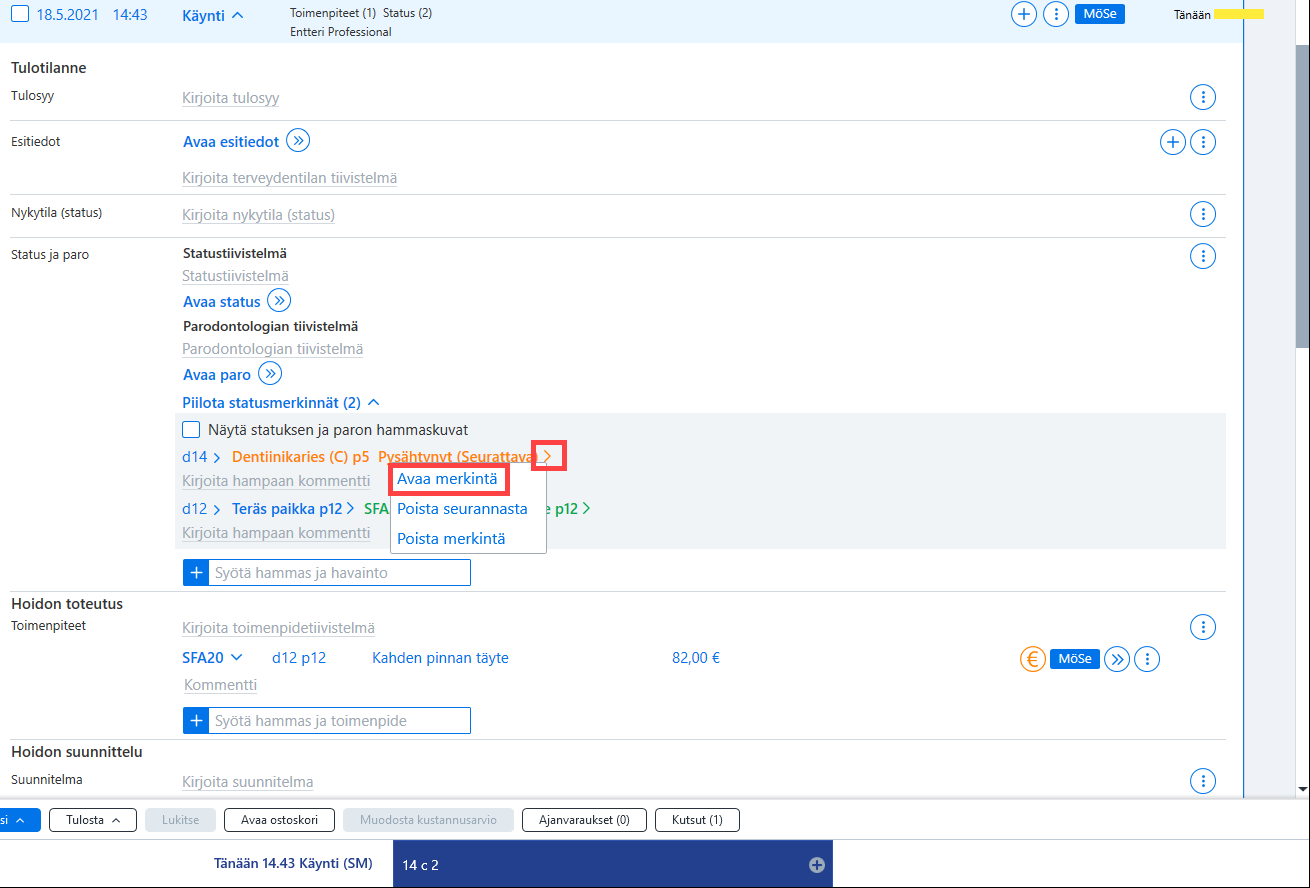Click the orange euro icon for SFA20

click(1033, 659)
